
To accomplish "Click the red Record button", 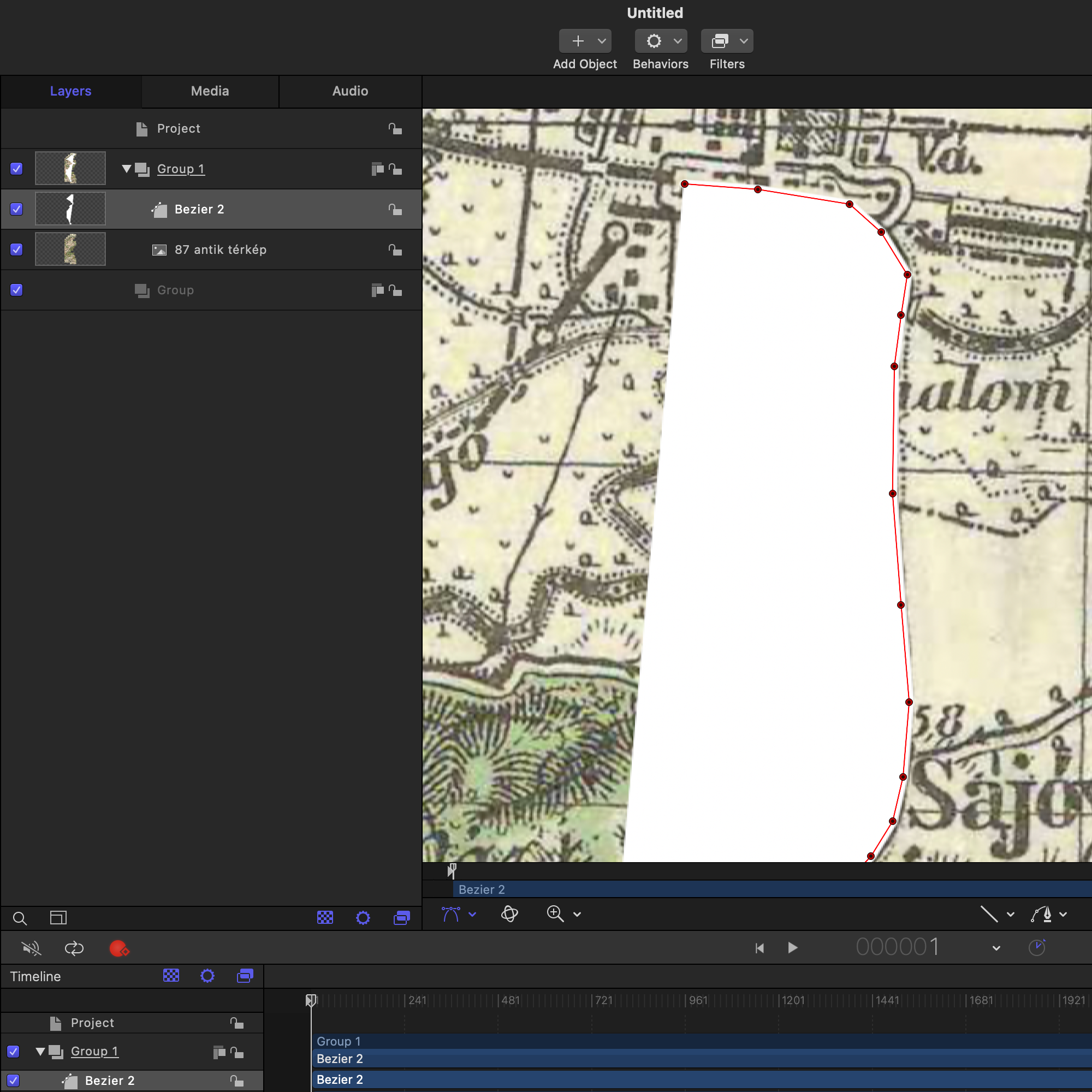I will pos(118,948).
